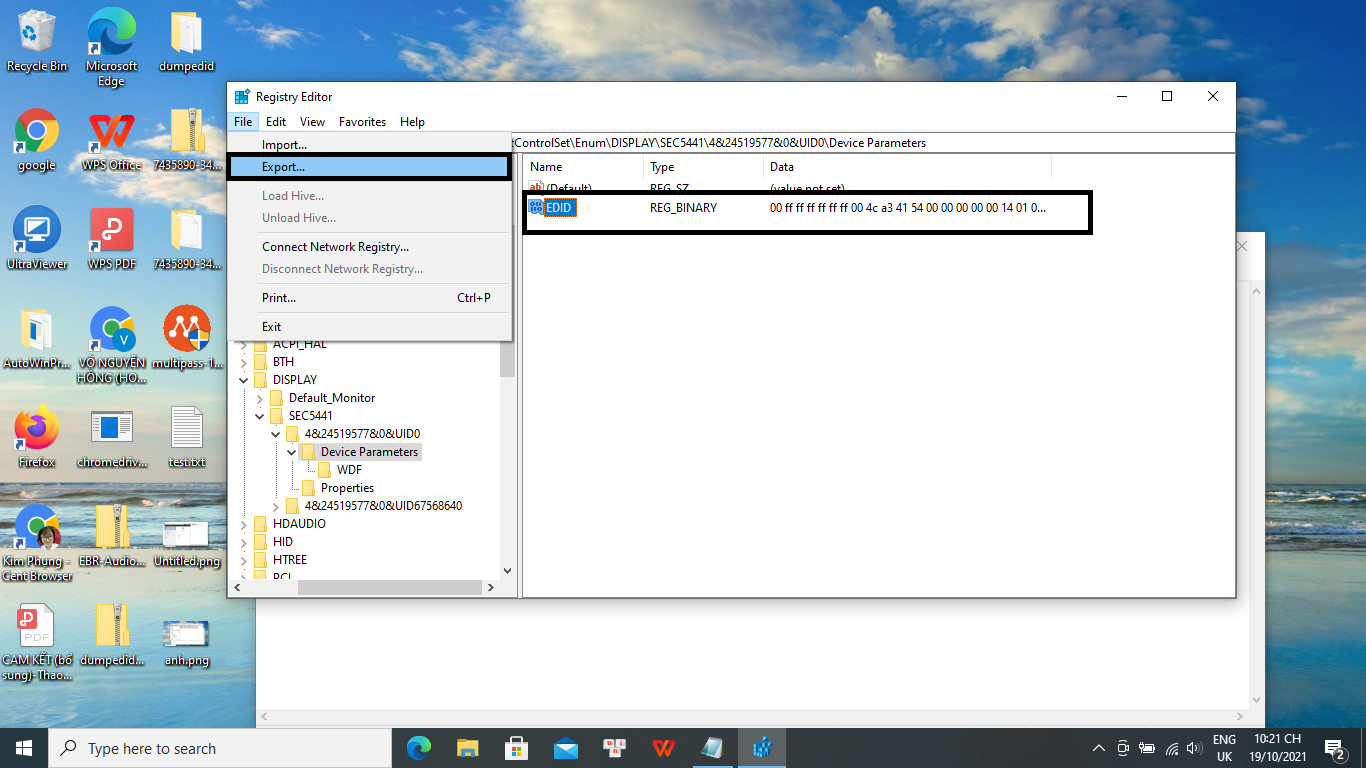Choose Export... from the File menu
This screenshot has height=768, width=1366.
coord(284,167)
